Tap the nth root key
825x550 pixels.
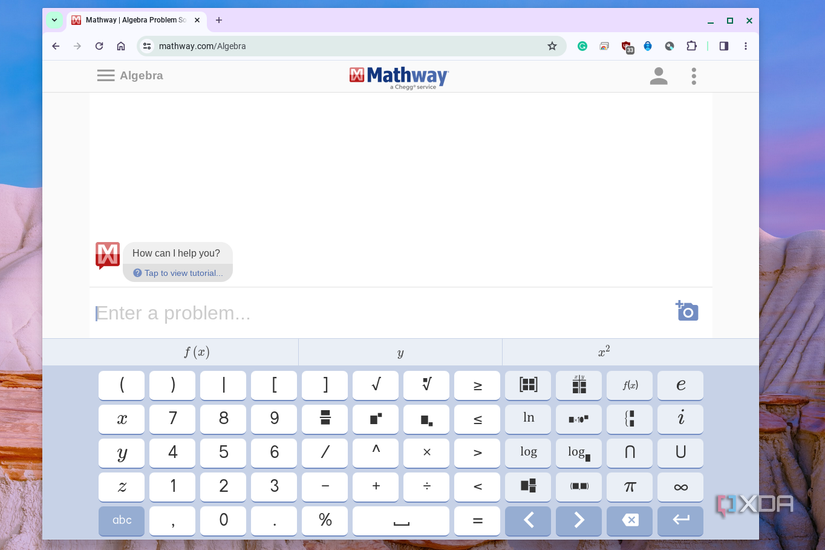[x=427, y=385]
